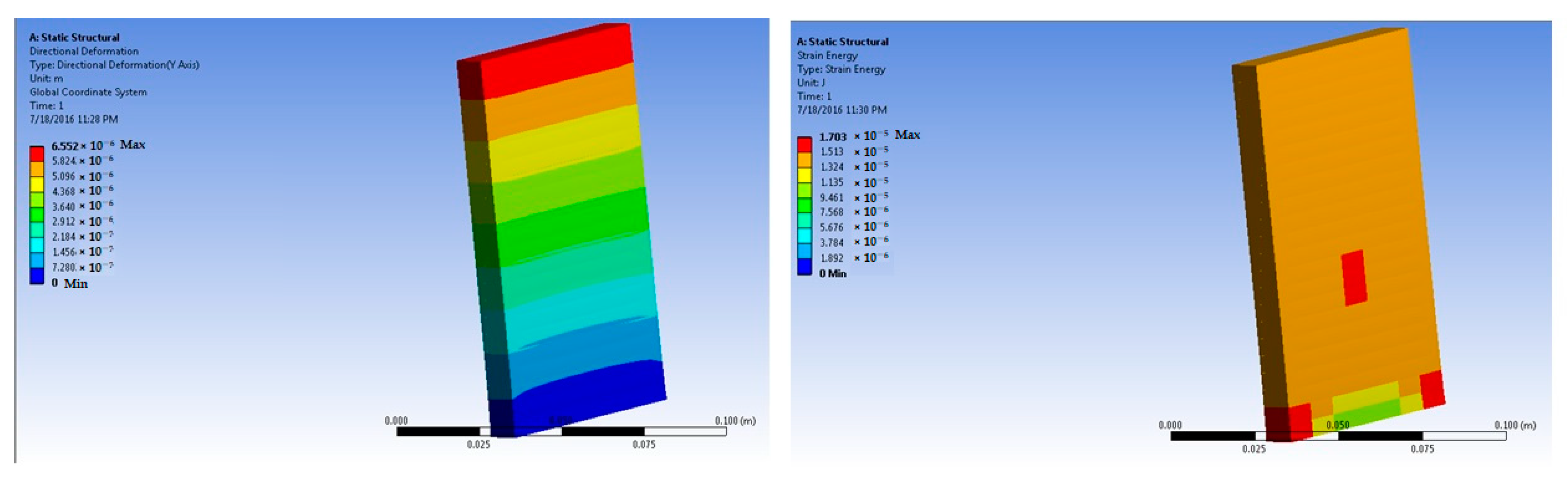
Task: Click red rectangle in center of right plate
Action: click(1354, 278)
